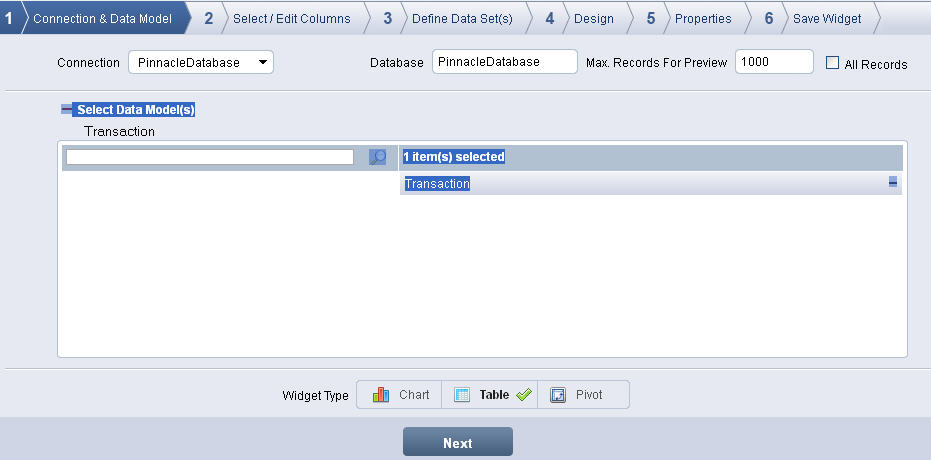Select the Transaction item in selected list
The image size is (931, 460).
click(x=437, y=184)
